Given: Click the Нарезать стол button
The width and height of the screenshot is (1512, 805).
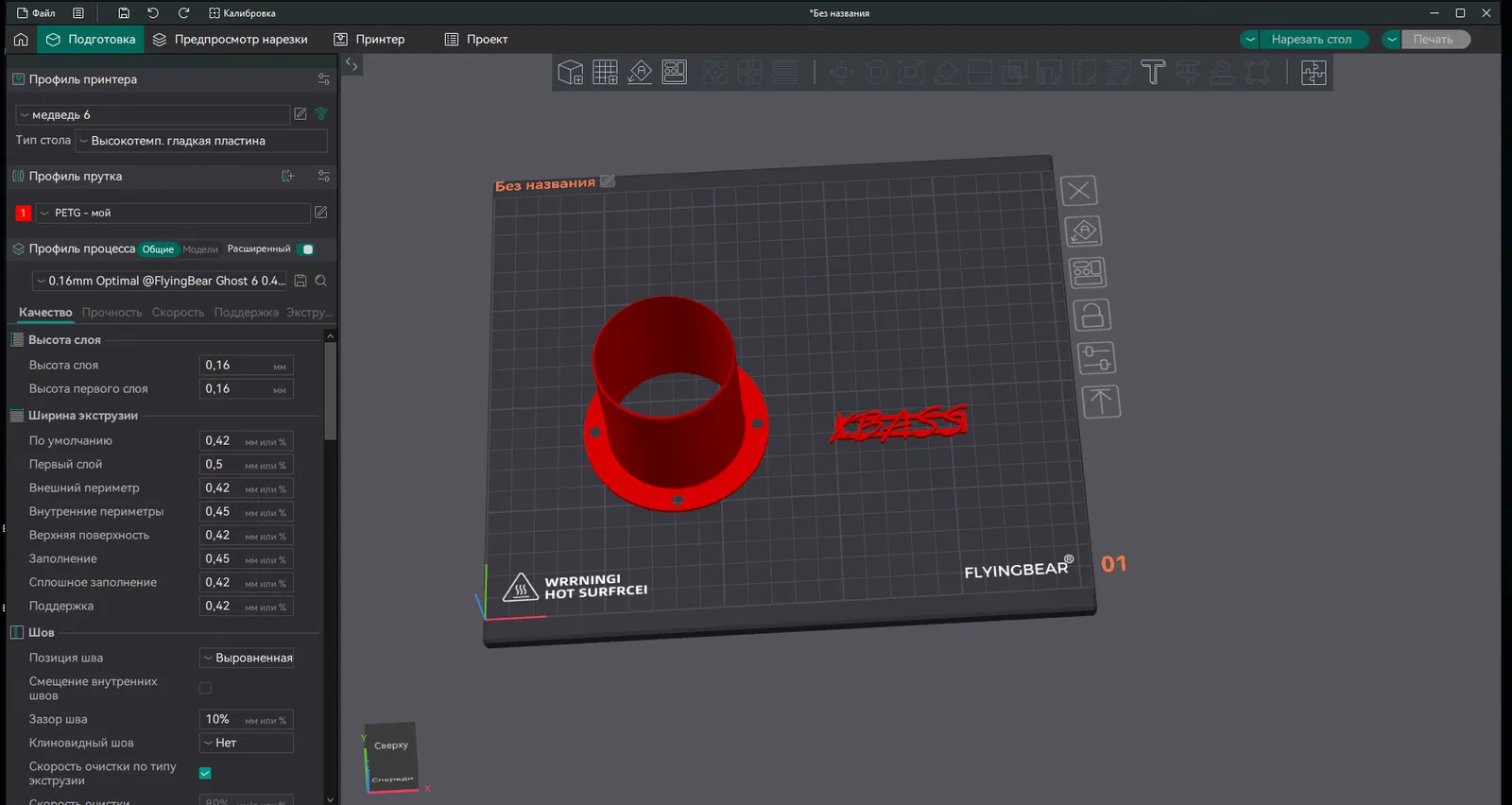Looking at the screenshot, I should [x=1311, y=40].
